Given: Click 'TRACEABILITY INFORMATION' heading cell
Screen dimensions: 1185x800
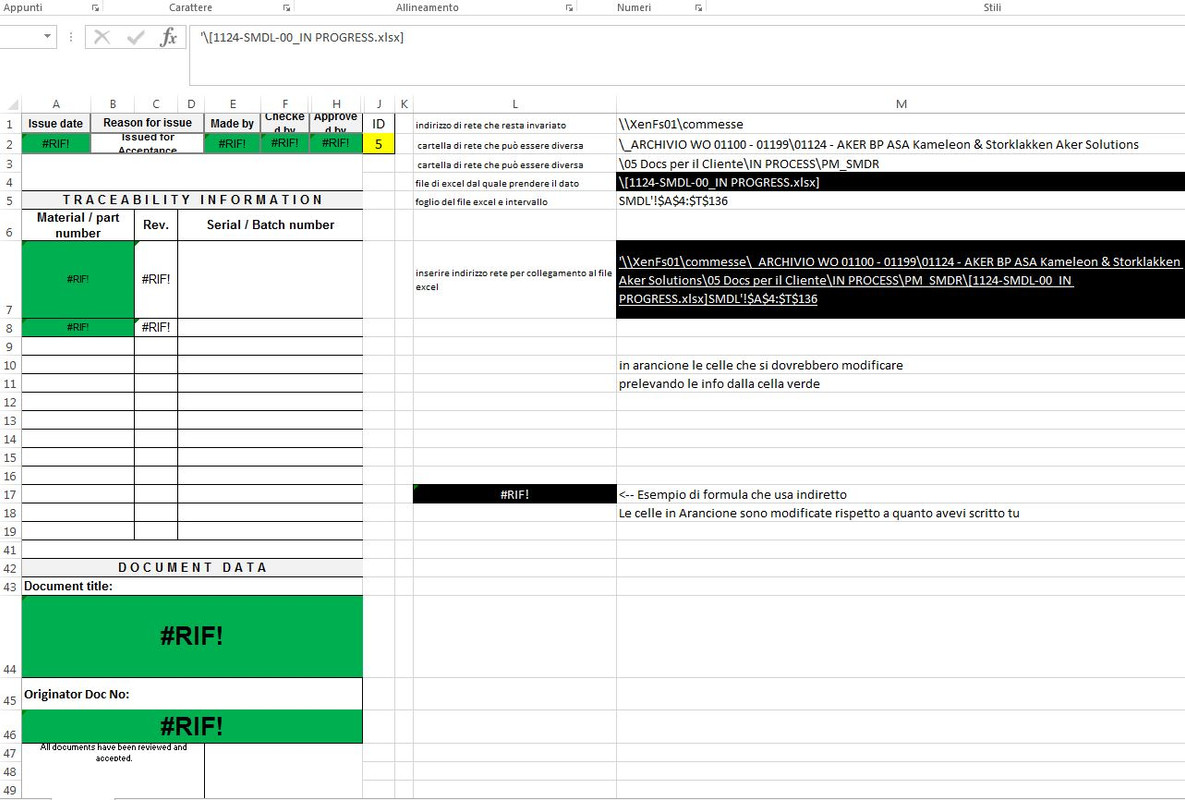Looking at the screenshot, I should click(192, 200).
